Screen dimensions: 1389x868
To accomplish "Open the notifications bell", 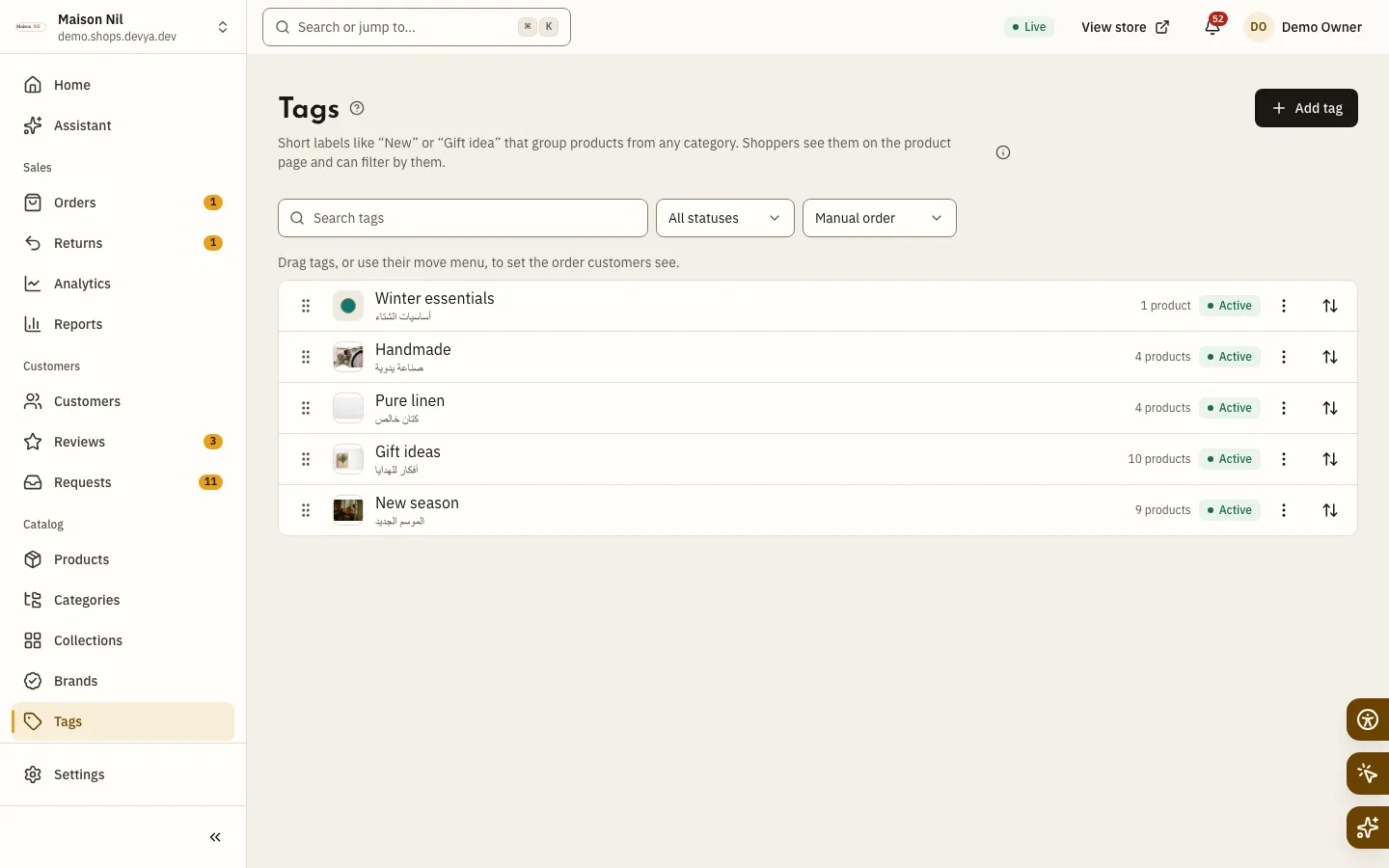I will pos(1212,27).
